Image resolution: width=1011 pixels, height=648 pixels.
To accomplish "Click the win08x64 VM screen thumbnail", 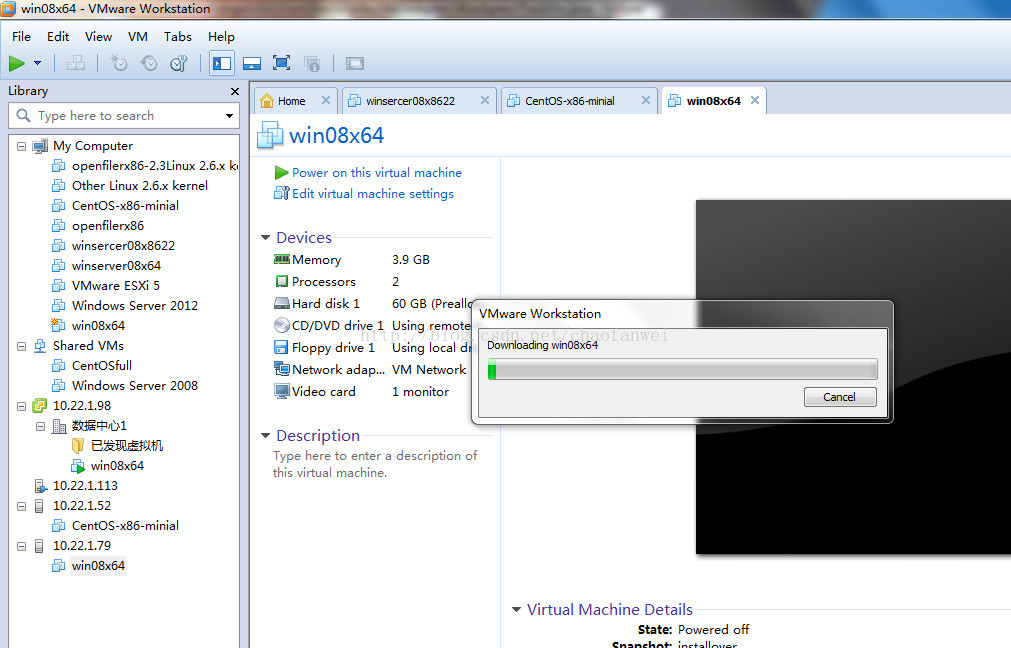I will [853, 377].
